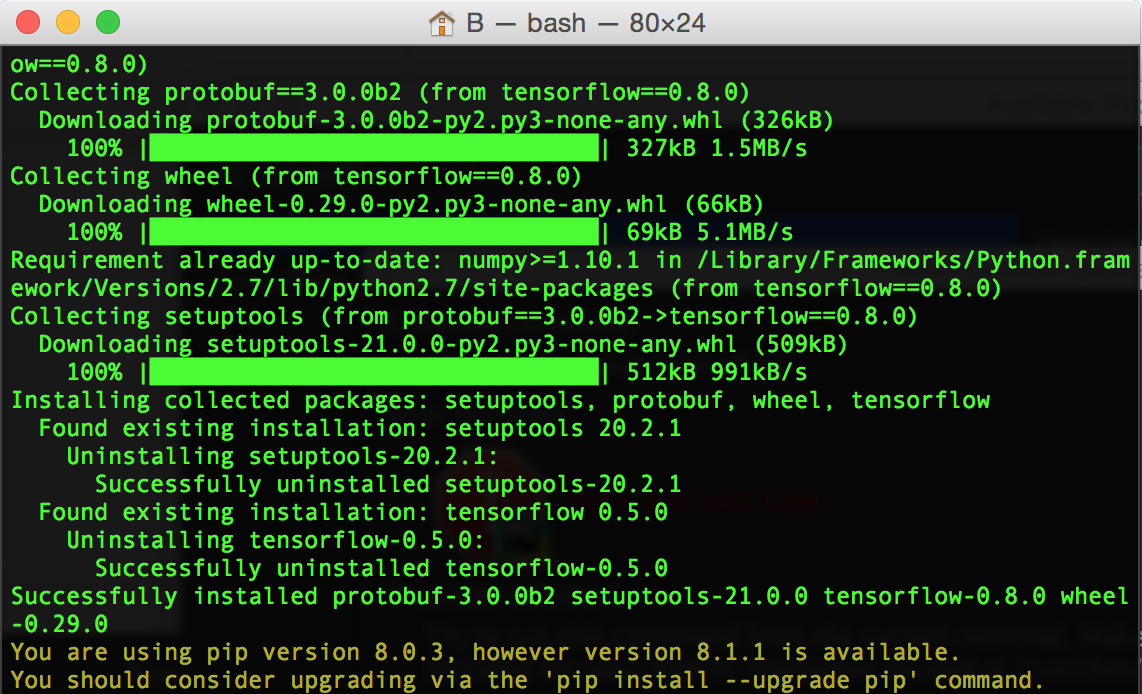Image resolution: width=1142 pixels, height=694 pixels.
Task: Click the '69kB 5.1MB/s' speed text
Action: 709,232
